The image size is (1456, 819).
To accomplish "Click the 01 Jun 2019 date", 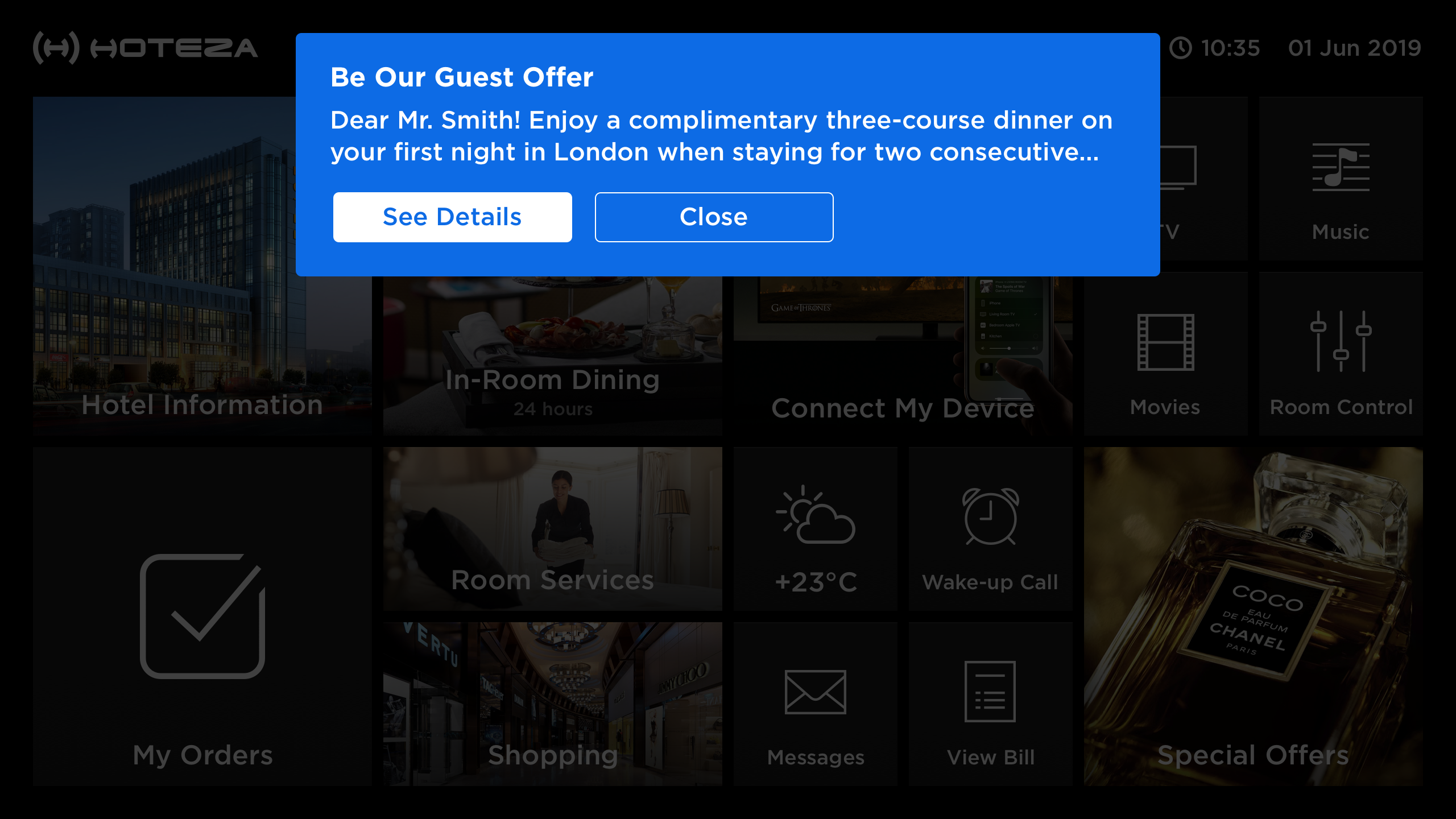I will point(1354,48).
